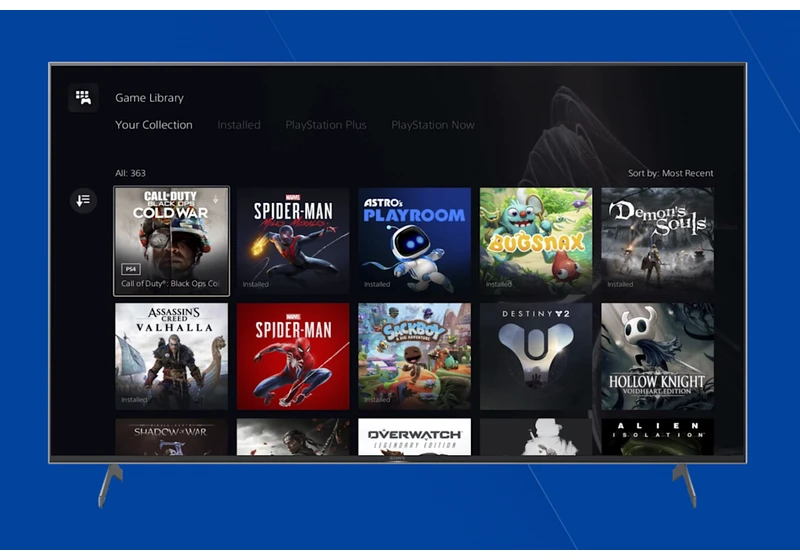
Task: Open the Shadow of War tile
Action: [171, 437]
